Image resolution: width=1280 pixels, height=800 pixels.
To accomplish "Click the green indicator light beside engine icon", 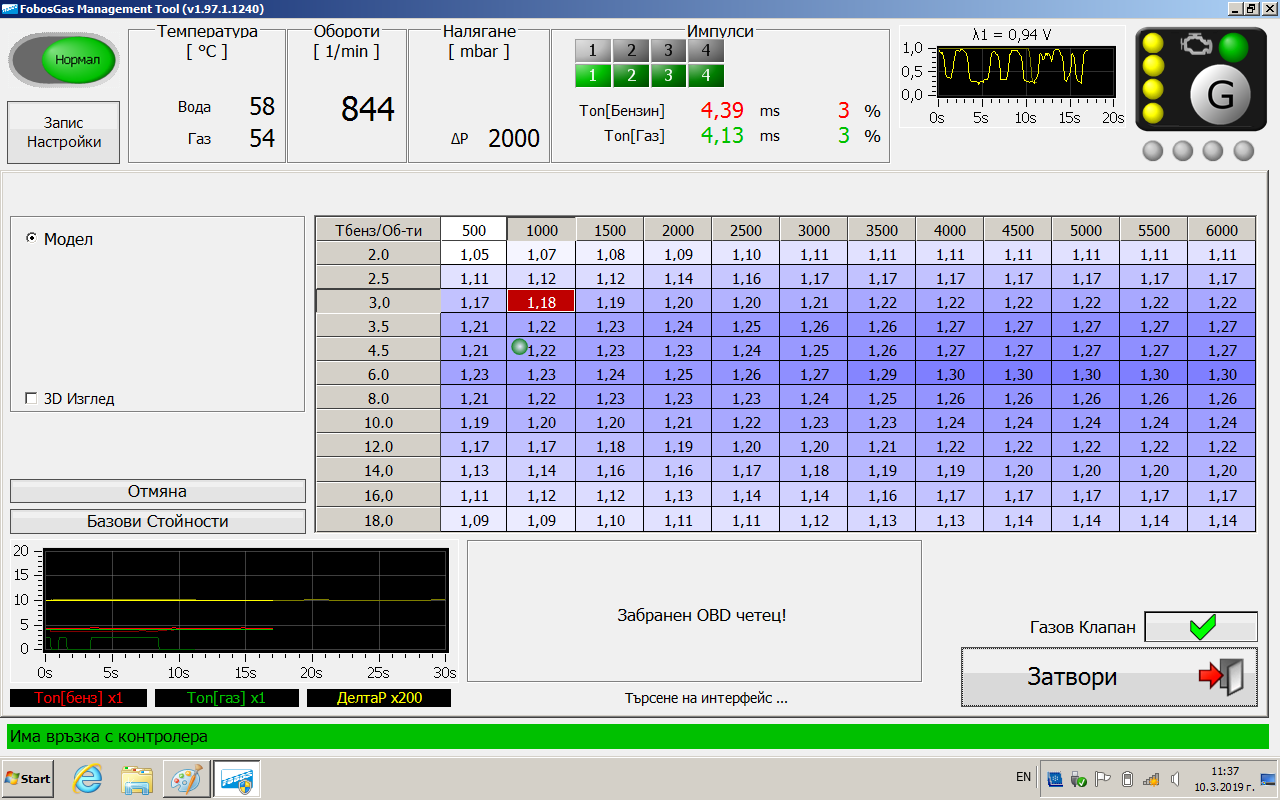I will click(1234, 47).
